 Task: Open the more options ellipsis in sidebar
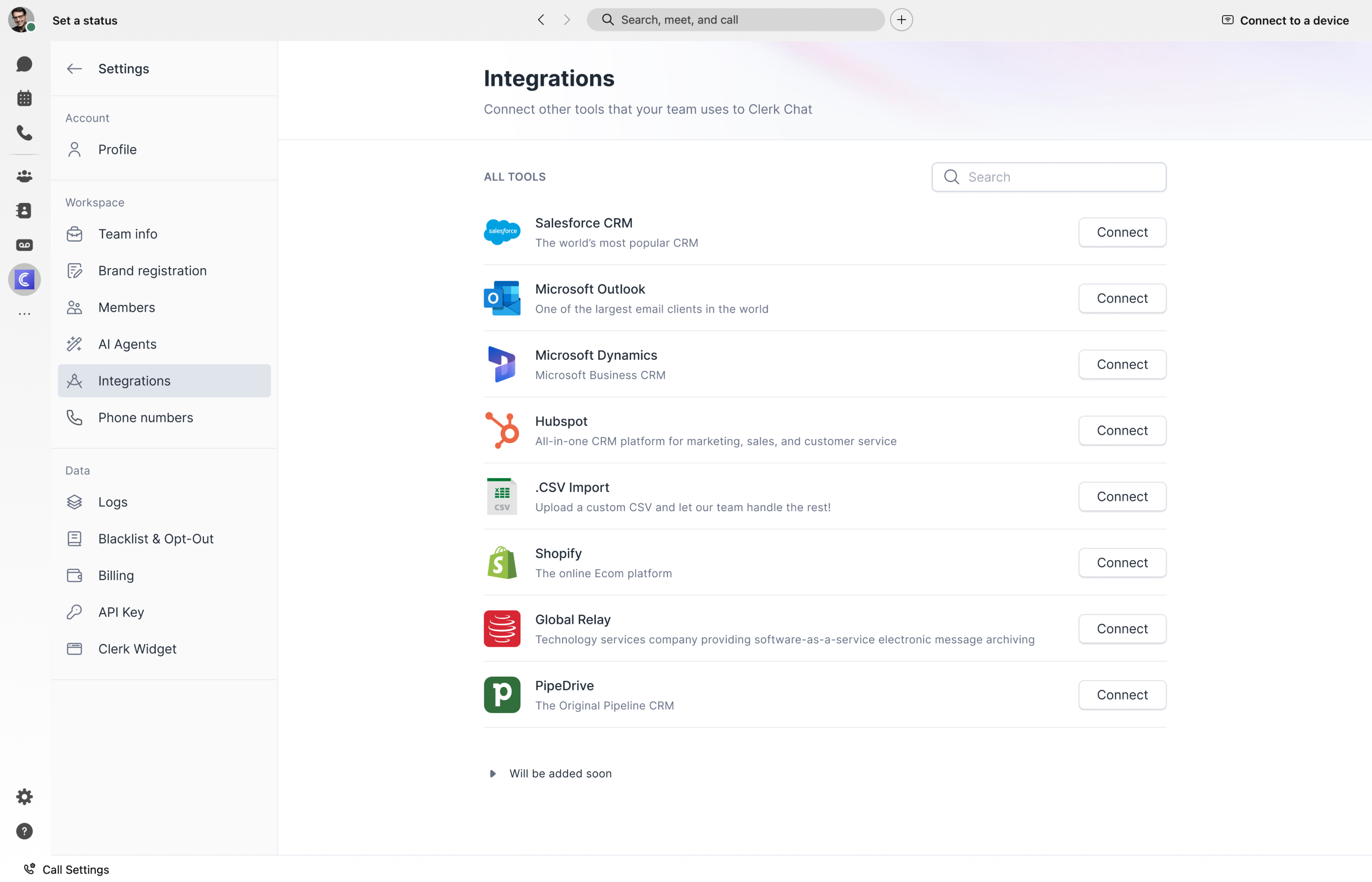pos(24,314)
